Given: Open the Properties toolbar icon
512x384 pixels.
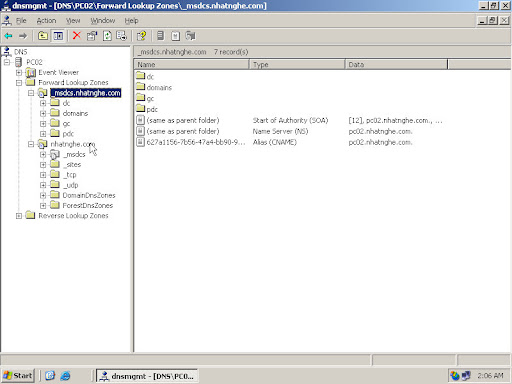Looking at the screenshot, I should (92, 36).
